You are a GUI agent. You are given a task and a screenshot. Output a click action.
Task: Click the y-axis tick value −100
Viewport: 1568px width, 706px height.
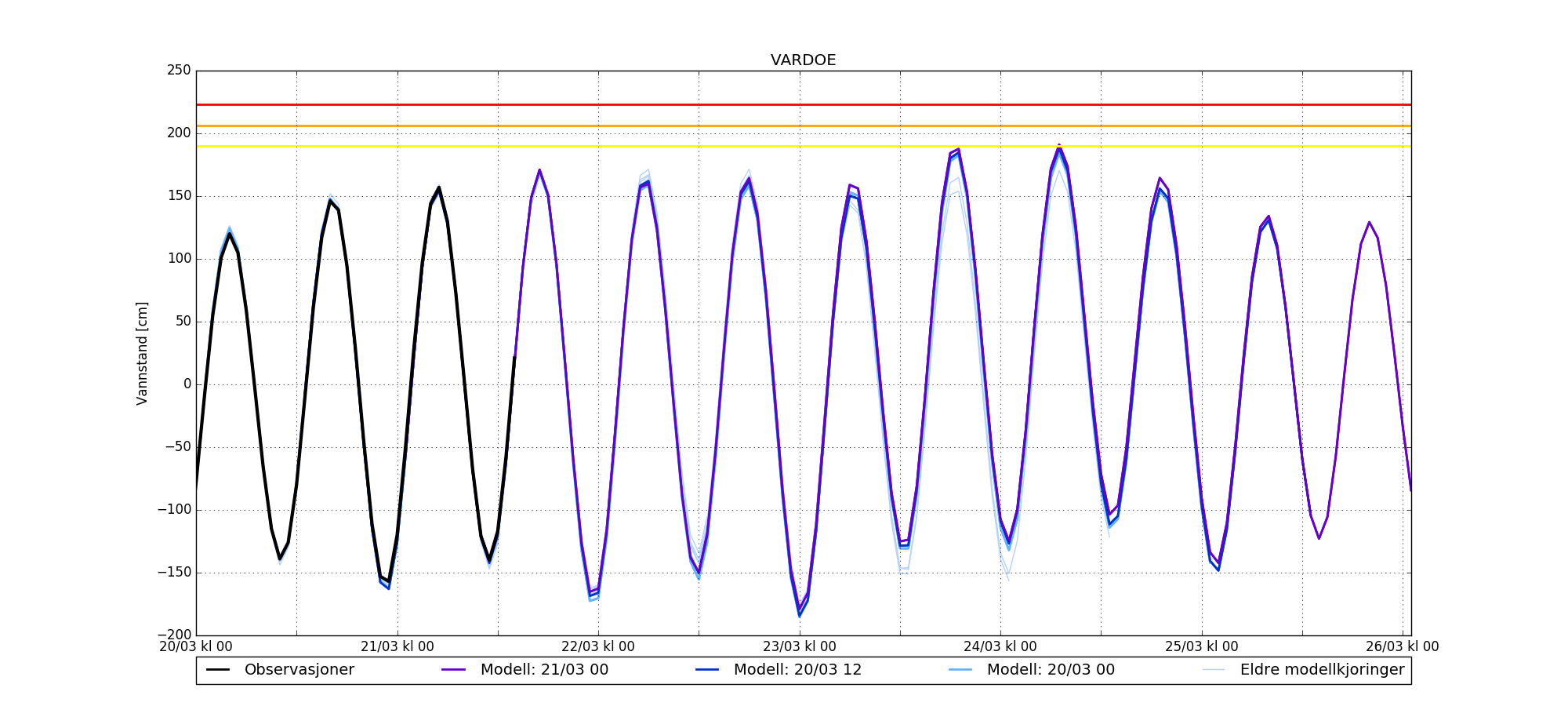coord(173,510)
